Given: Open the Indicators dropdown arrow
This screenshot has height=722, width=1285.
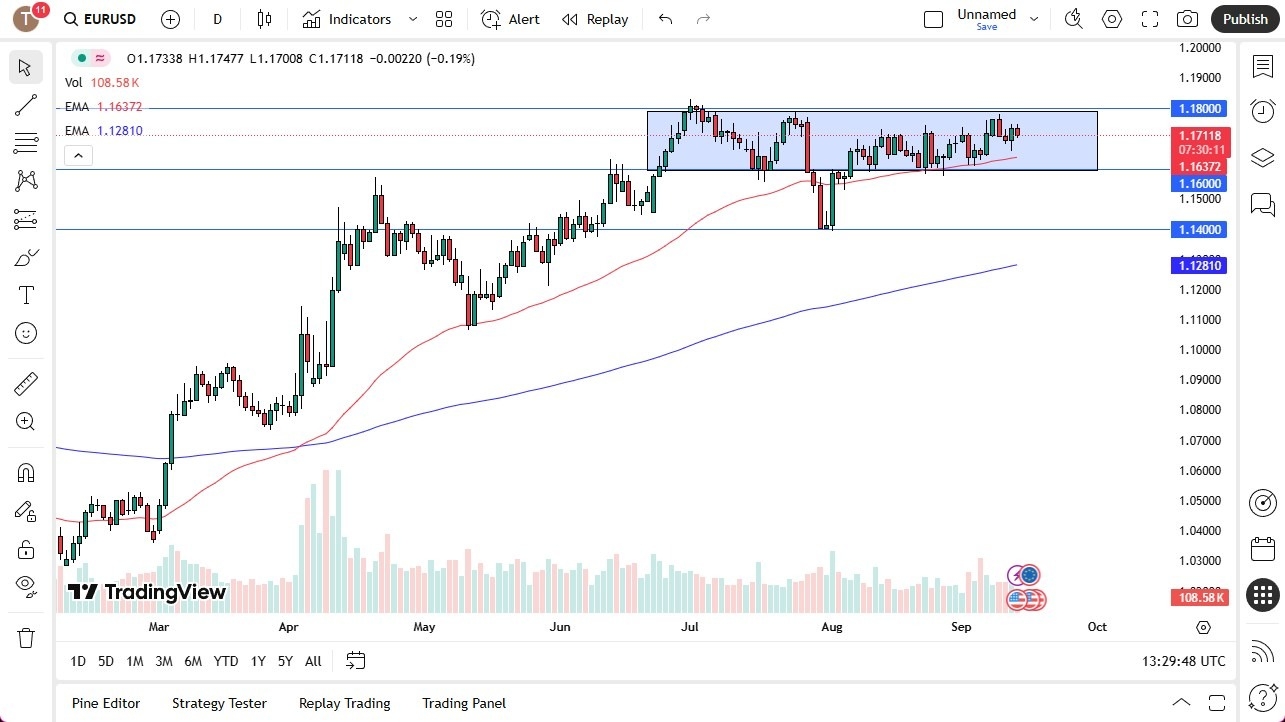Looking at the screenshot, I should point(411,18).
